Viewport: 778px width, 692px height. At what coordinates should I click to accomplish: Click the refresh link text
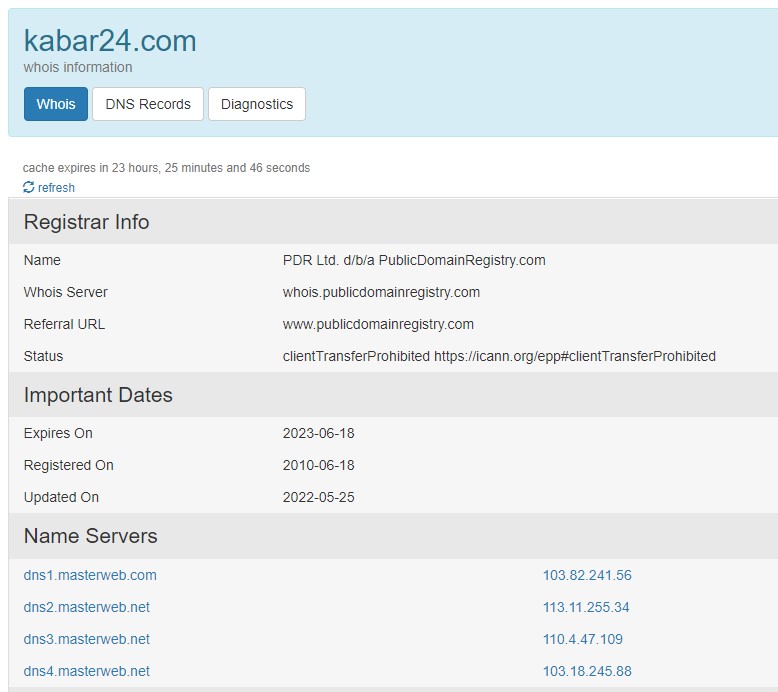click(x=56, y=188)
